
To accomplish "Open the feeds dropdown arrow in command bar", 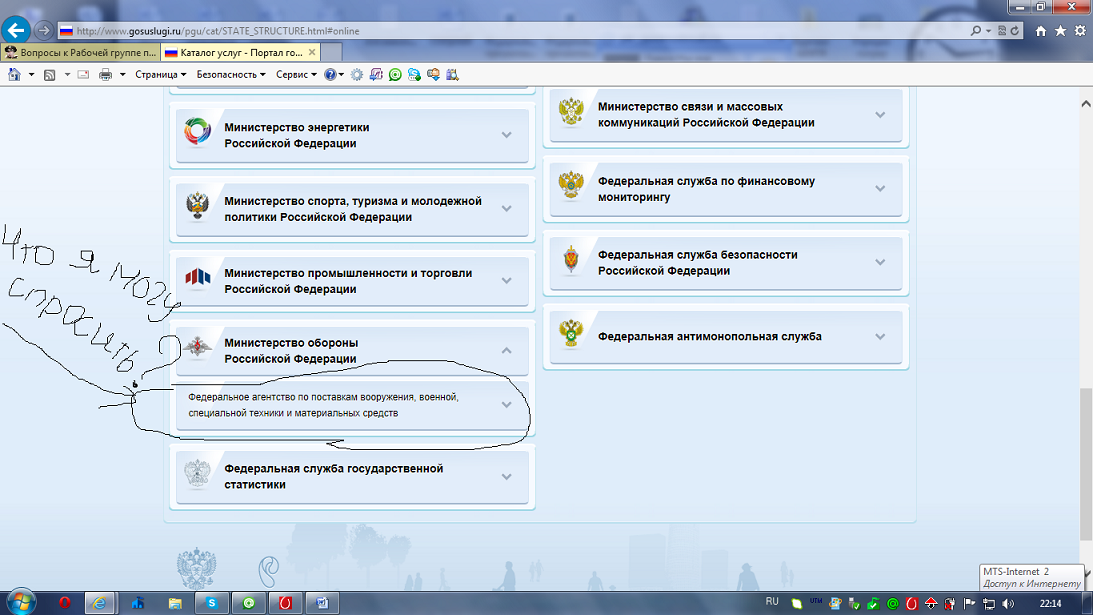I will click(x=67, y=75).
